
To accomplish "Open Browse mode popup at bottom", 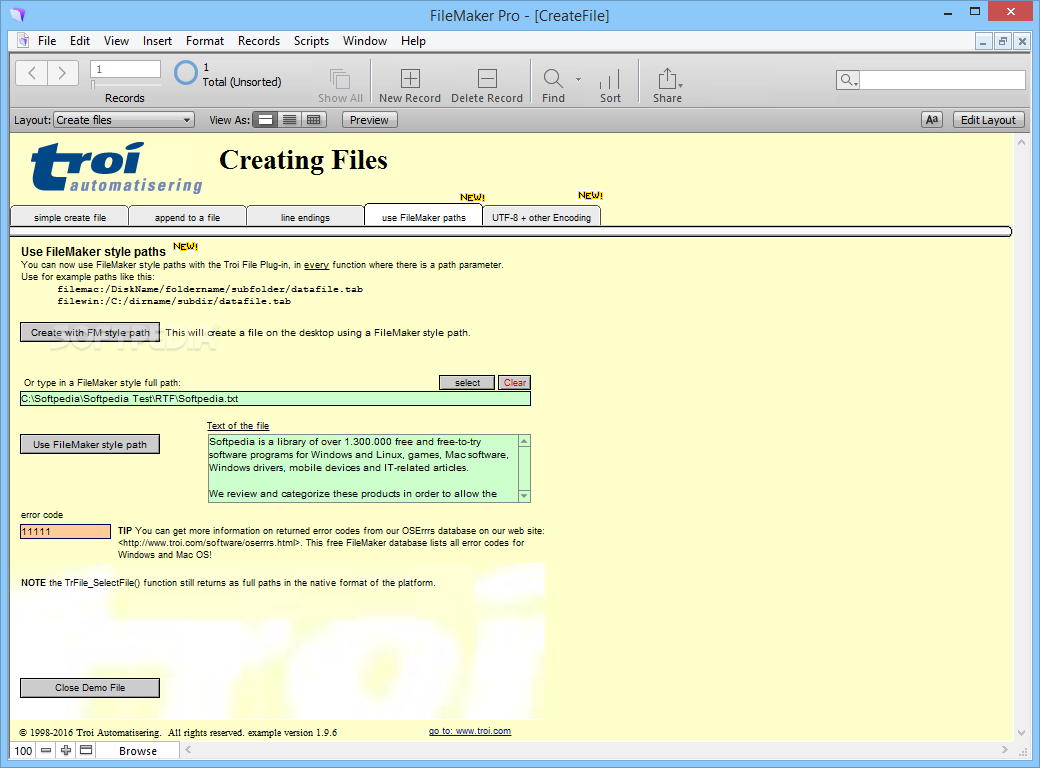I will pyautogui.click(x=138, y=751).
